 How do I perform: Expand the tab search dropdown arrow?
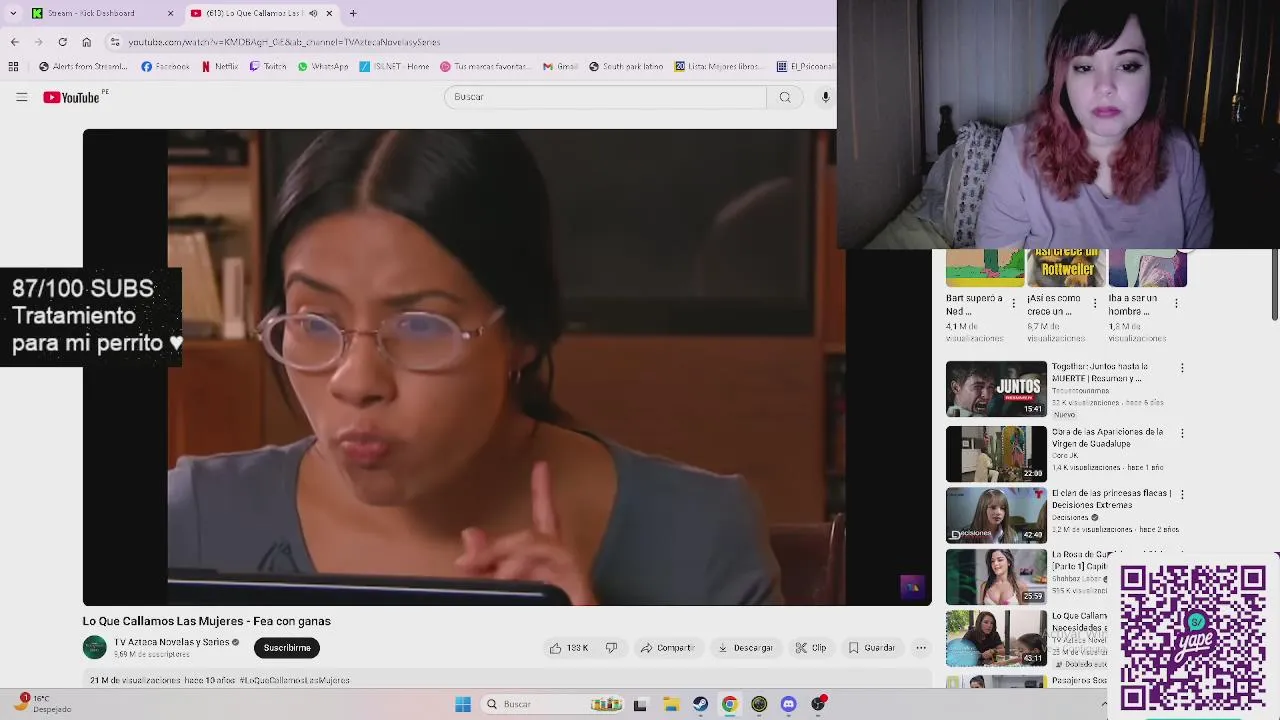coord(13,13)
